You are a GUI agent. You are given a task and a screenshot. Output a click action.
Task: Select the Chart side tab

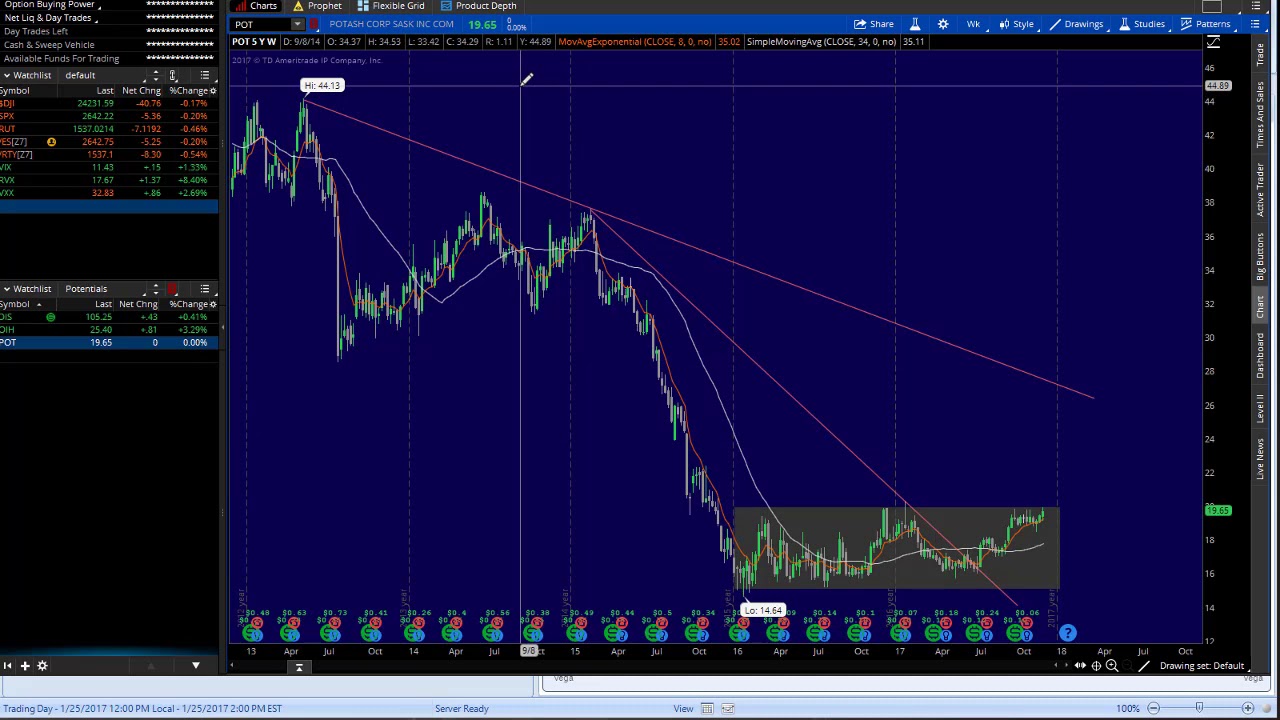tap(1260, 308)
